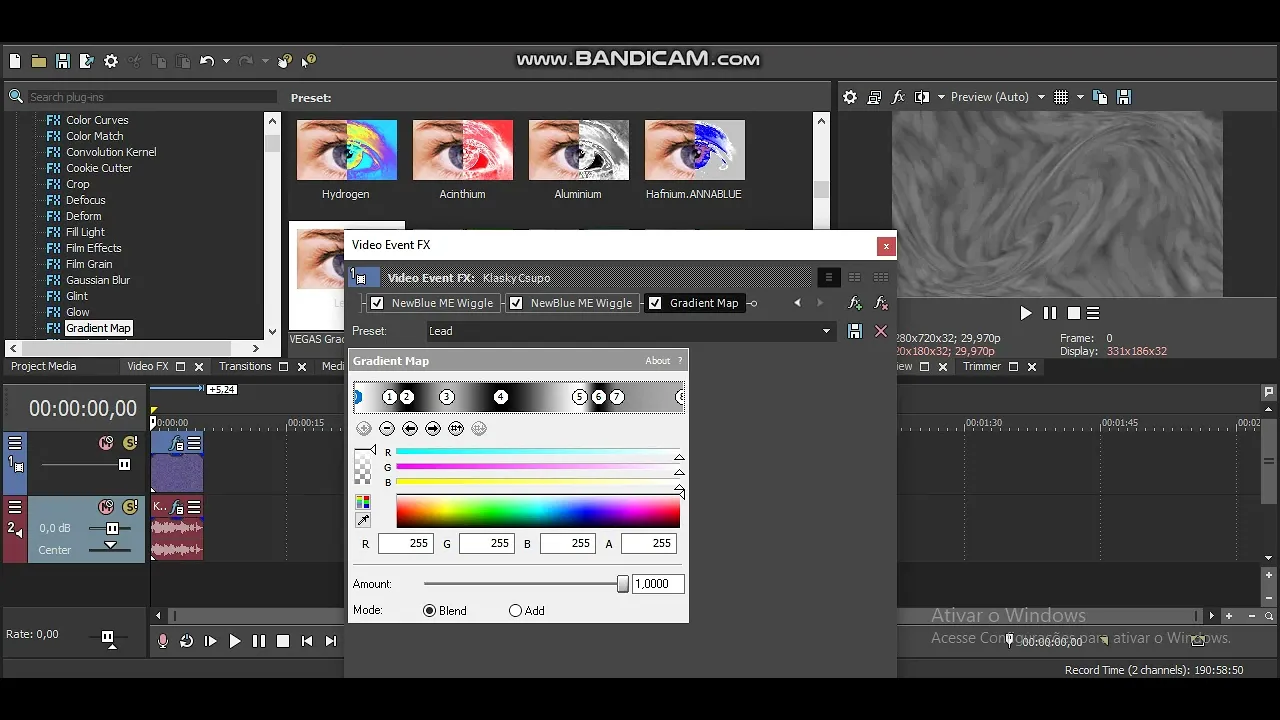Choose the Hafnium.ANNABLUE preset thumbnail

(x=694, y=150)
